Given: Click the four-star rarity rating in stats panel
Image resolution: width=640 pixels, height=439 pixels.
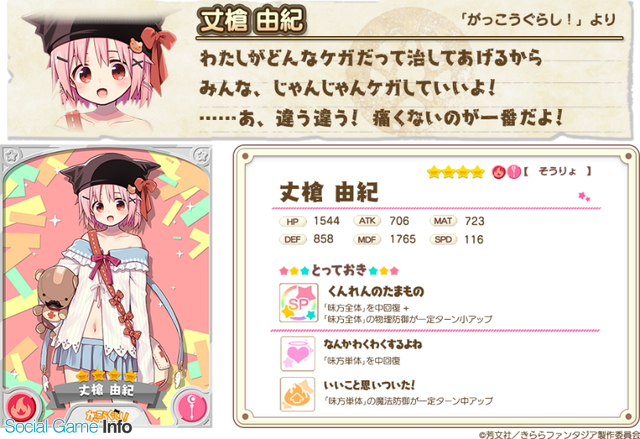Looking at the screenshot, I should pyautogui.click(x=456, y=172).
